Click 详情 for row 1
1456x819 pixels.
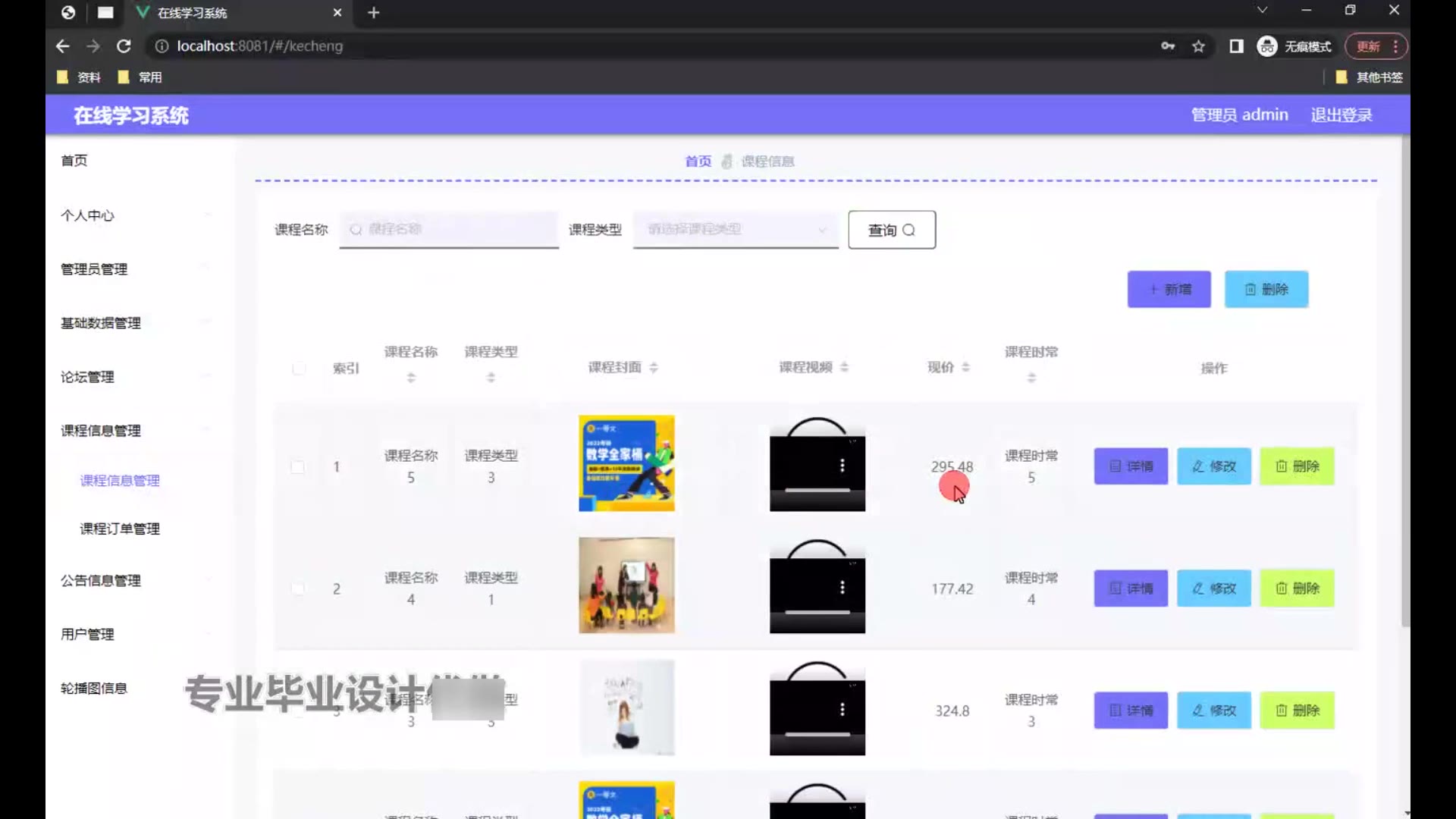[1131, 466]
